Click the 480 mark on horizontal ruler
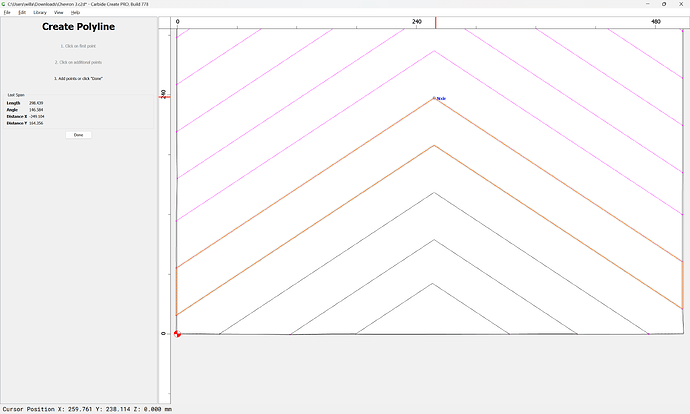The height and width of the screenshot is (414, 690). [656, 21]
